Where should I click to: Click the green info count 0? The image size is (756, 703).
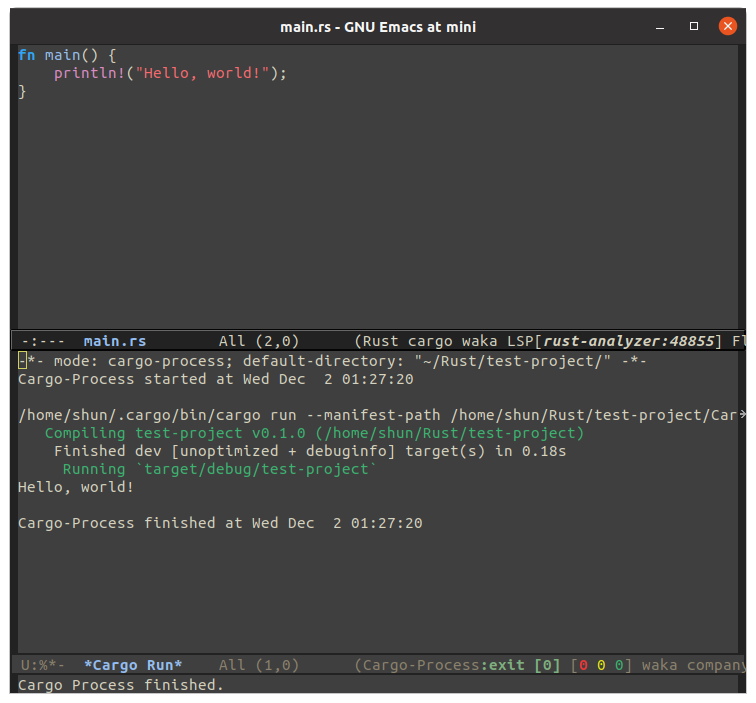(619, 665)
